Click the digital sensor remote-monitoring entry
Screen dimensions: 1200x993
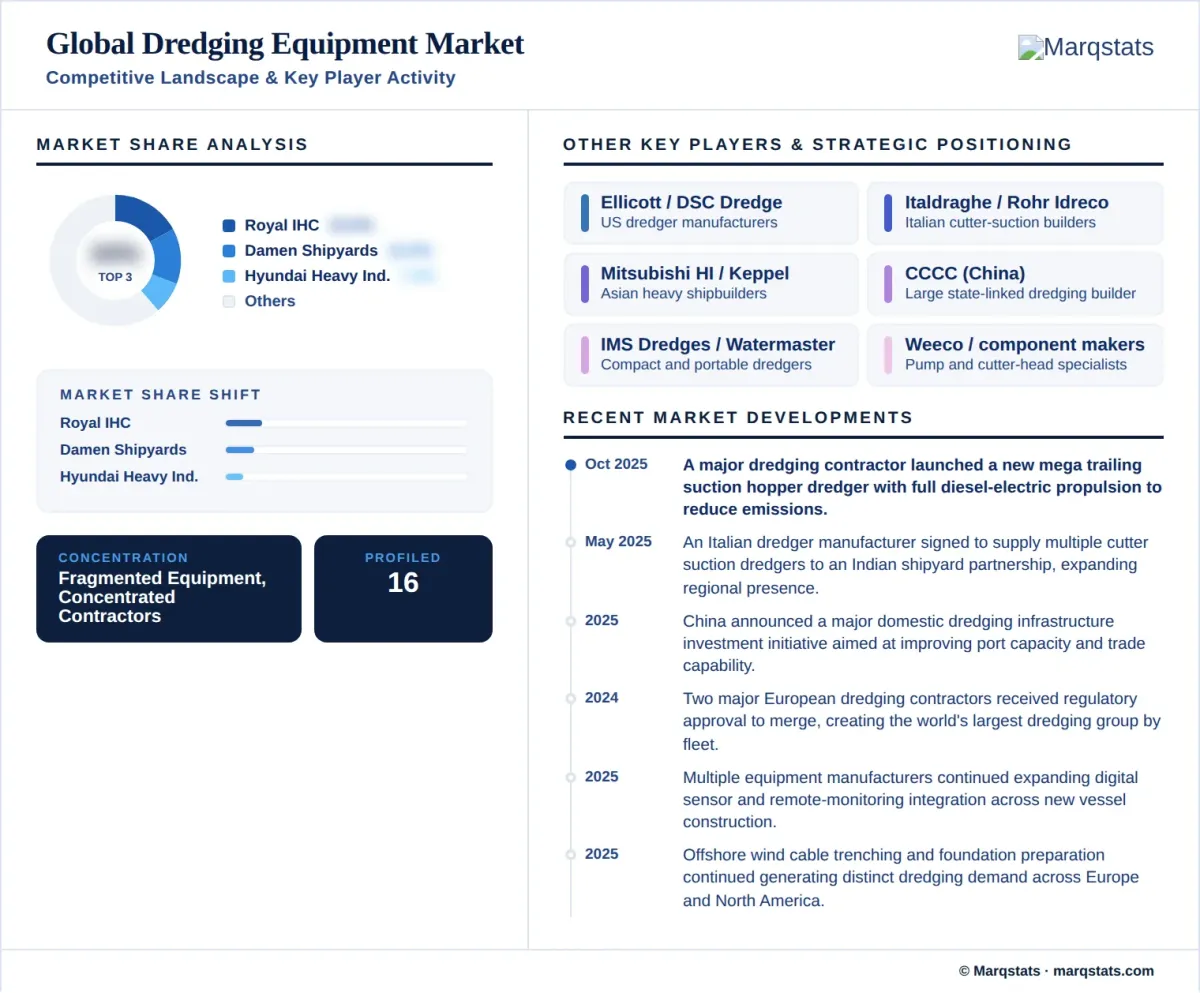[x=910, y=799]
